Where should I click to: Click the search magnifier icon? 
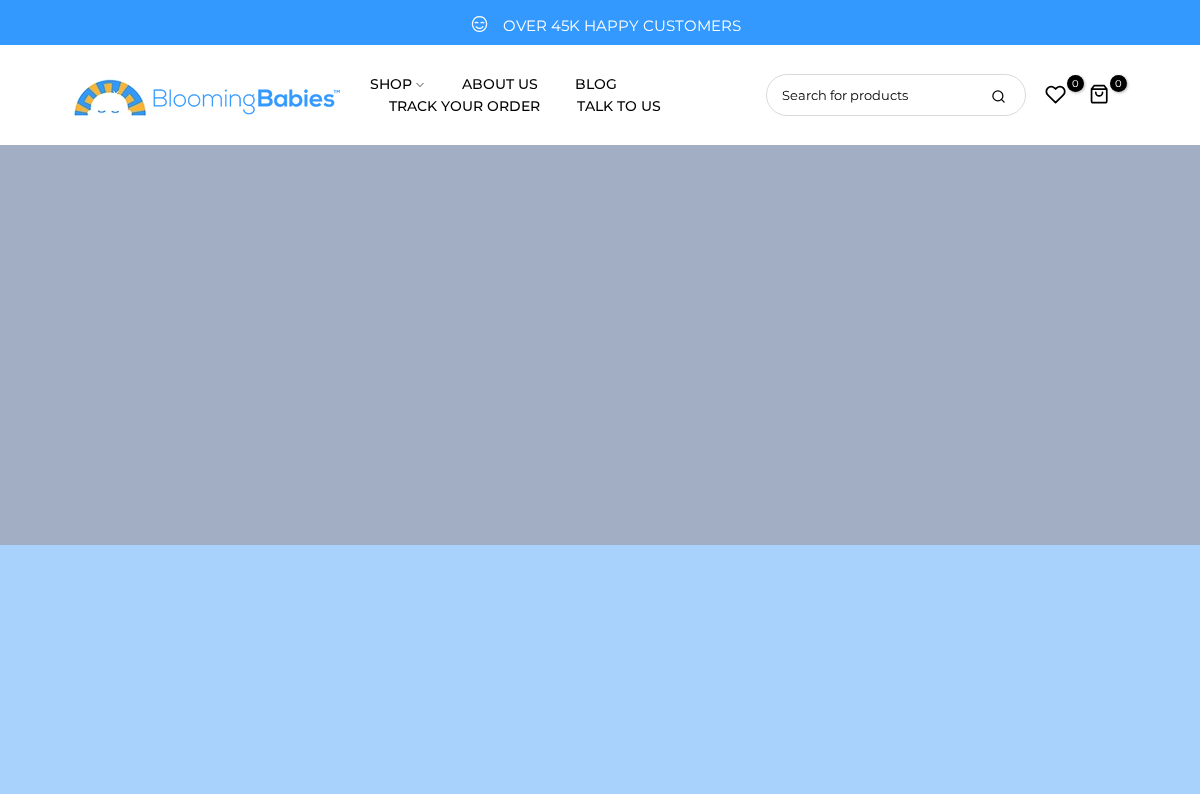(x=998, y=95)
